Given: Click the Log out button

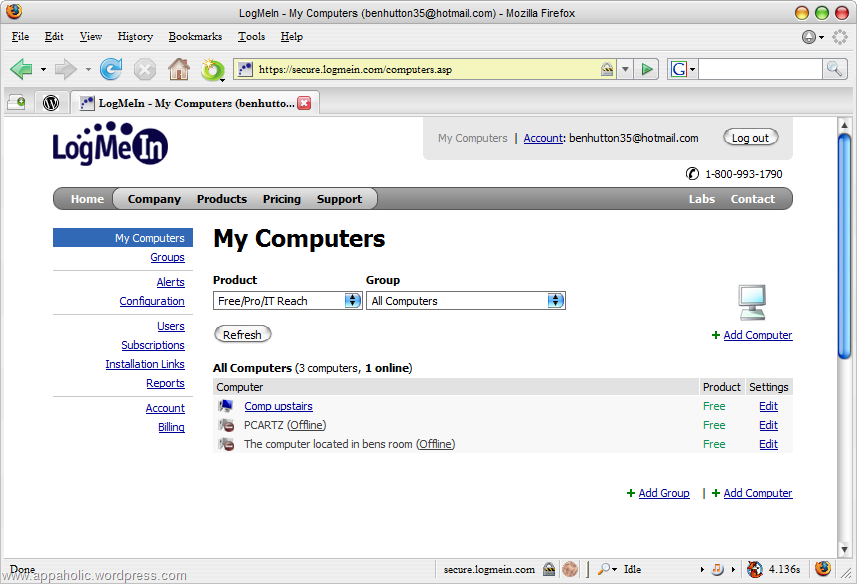Looking at the screenshot, I should pos(750,138).
